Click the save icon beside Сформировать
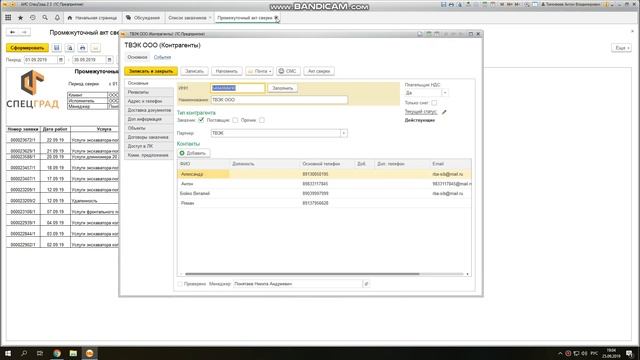 pyautogui.click(x=57, y=48)
